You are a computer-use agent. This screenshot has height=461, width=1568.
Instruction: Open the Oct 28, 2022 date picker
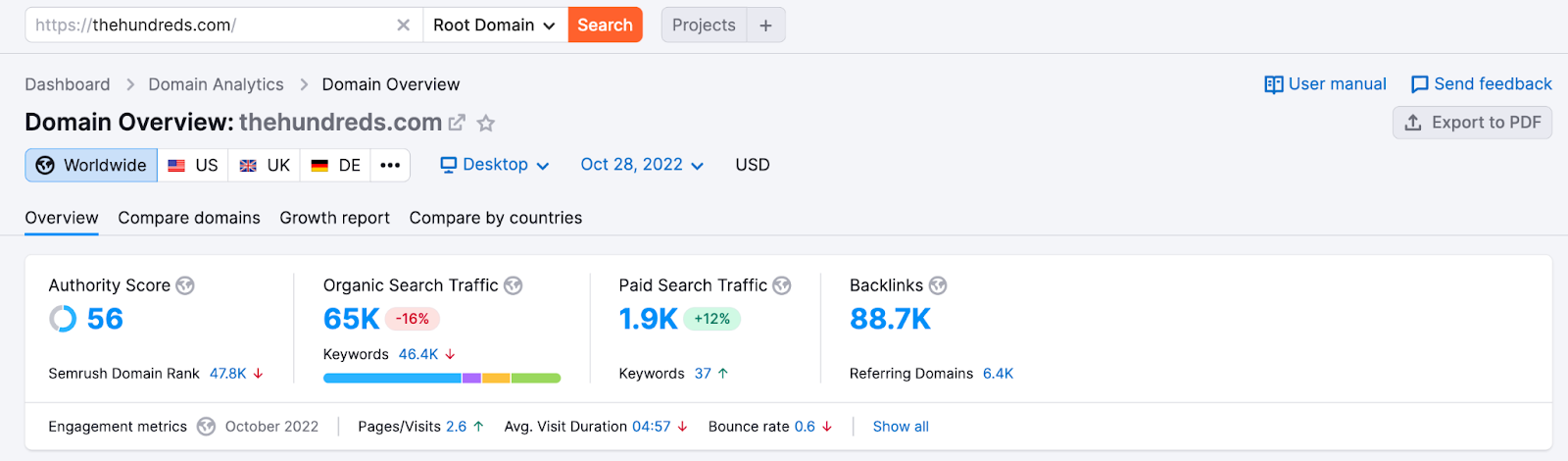[x=642, y=165]
